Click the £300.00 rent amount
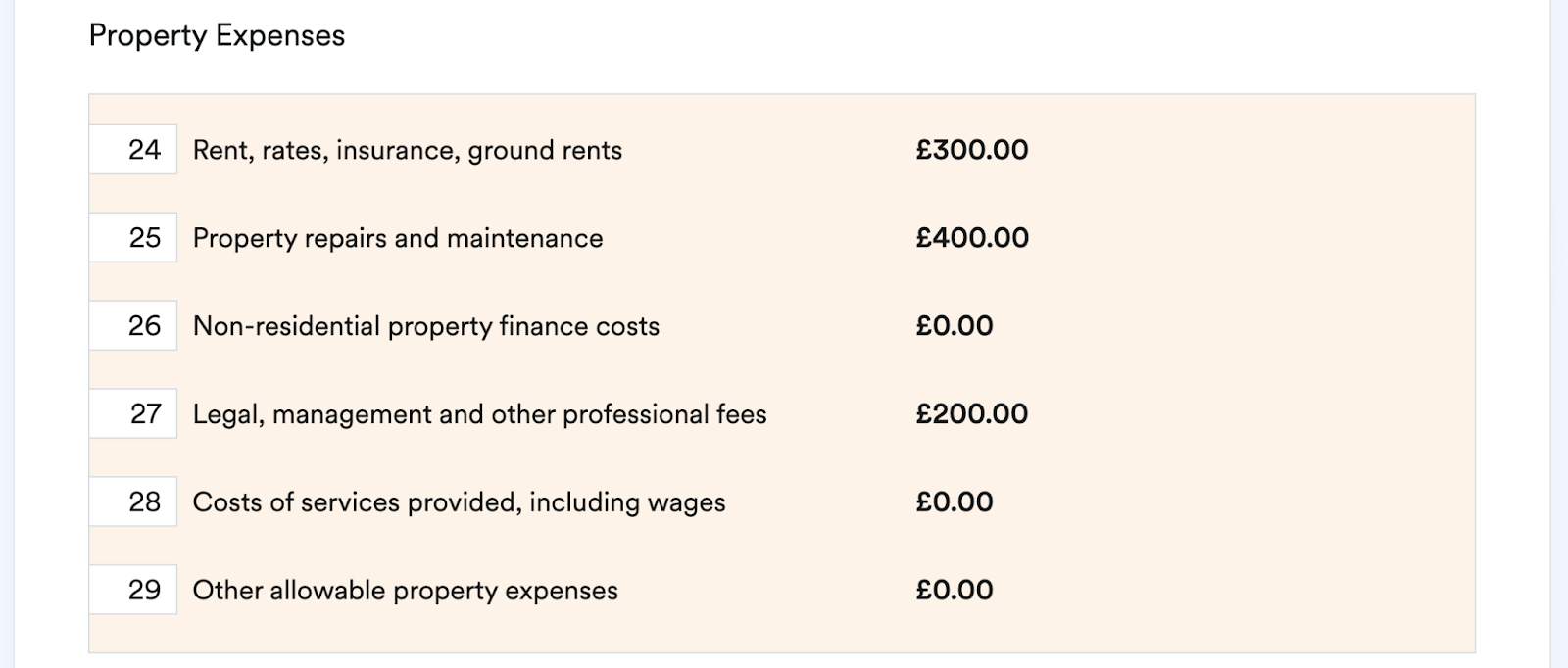1568x668 pixels. (x=972, y=150)
